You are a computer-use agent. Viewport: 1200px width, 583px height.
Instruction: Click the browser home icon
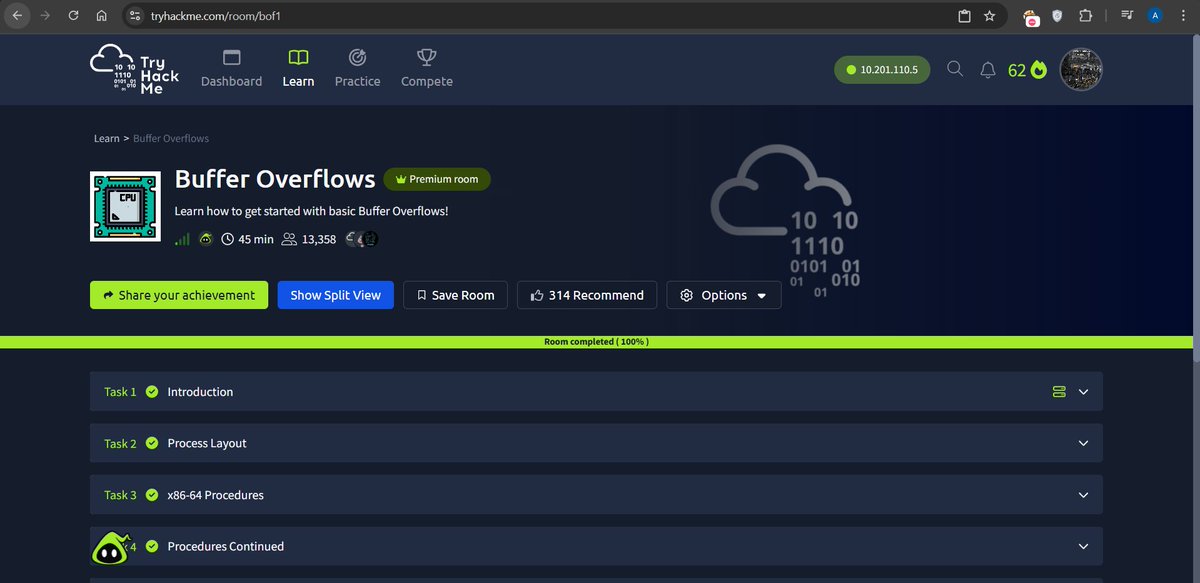pyautogui.click(x=101, y=16)
